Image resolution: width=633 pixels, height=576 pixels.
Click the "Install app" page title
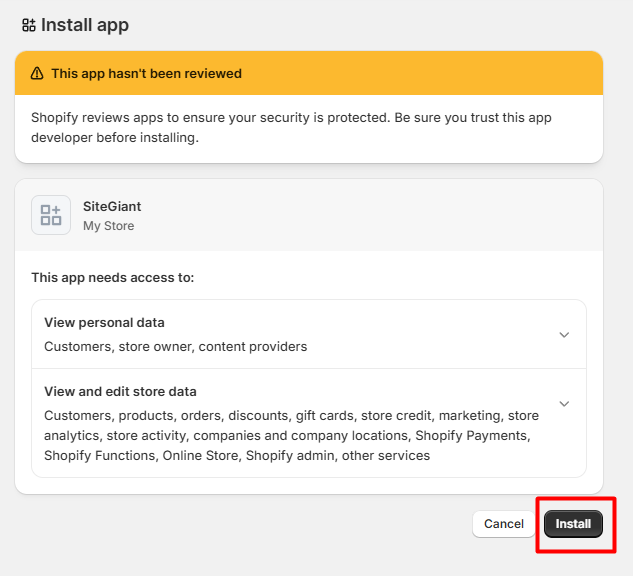click(x=85, y=25)
